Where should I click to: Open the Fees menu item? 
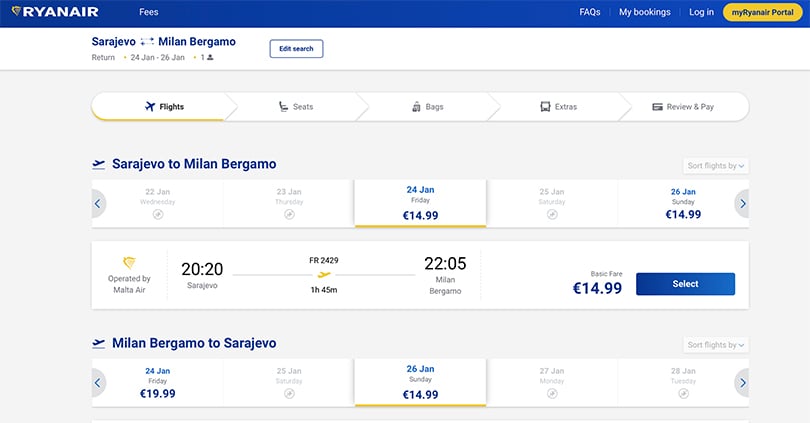149,12
